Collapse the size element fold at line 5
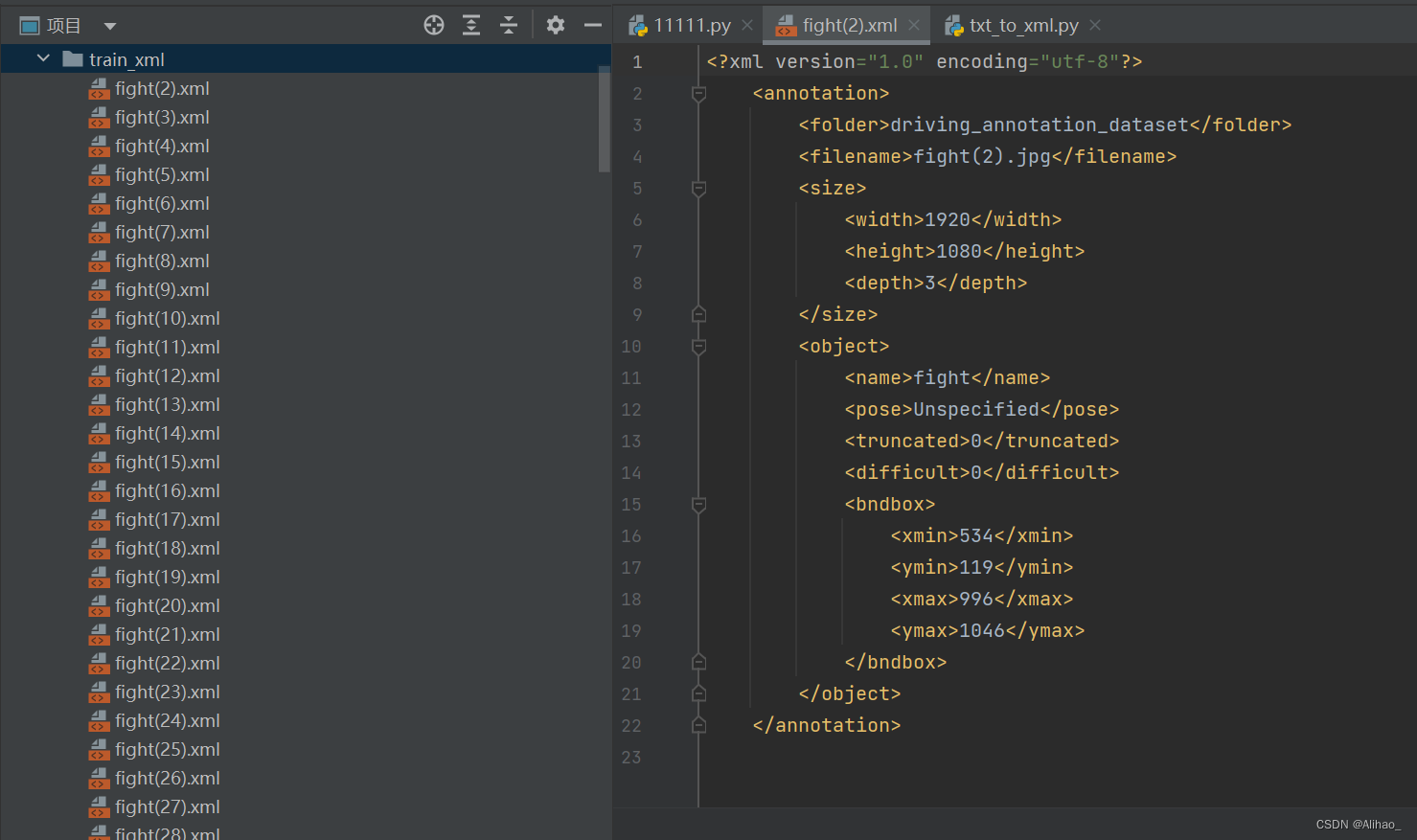Image resolution: width=1417 pixels, height=840 pixels. tap(697, 188)
